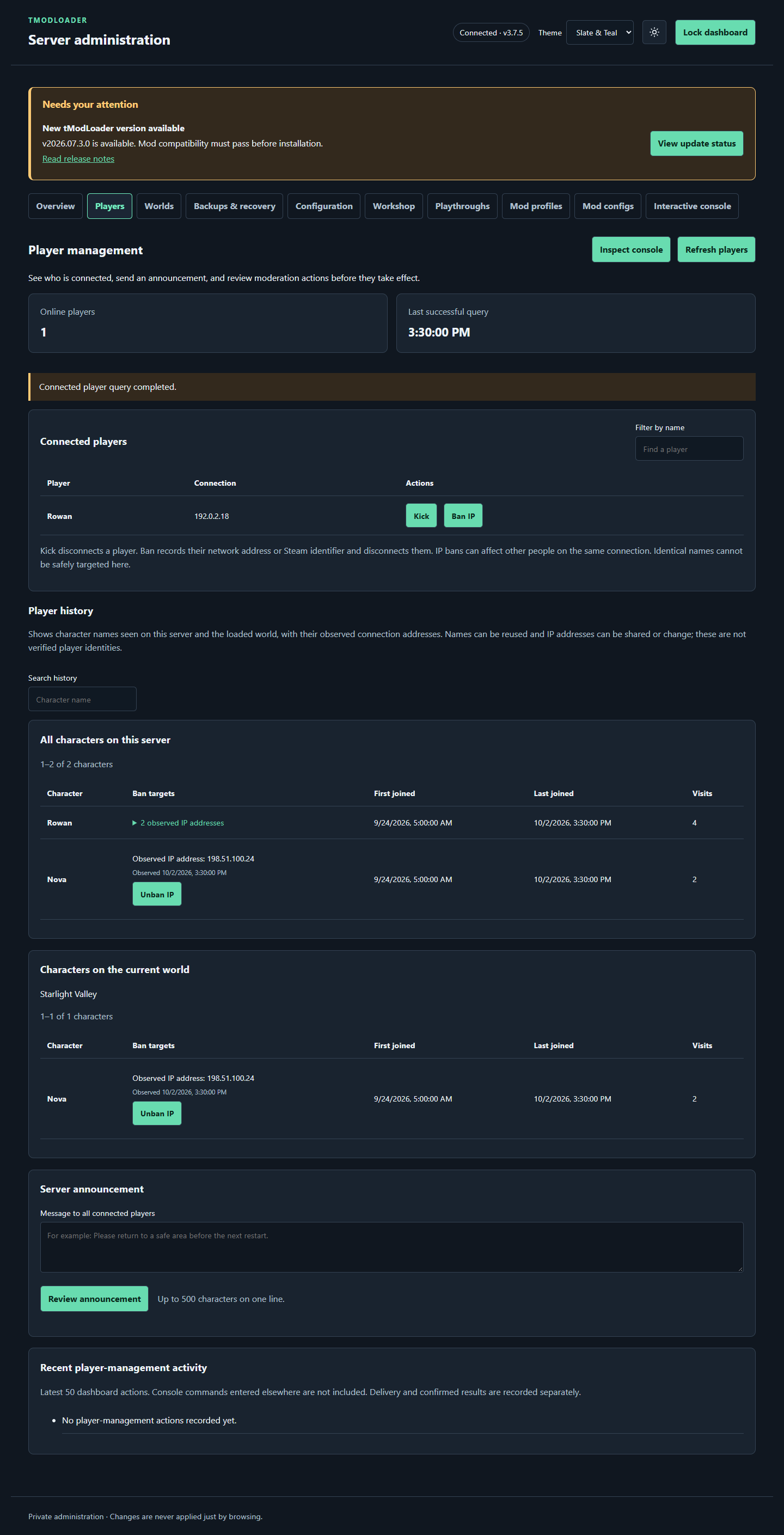Click the 'Connected player query completed.' notice

point(392,387)
